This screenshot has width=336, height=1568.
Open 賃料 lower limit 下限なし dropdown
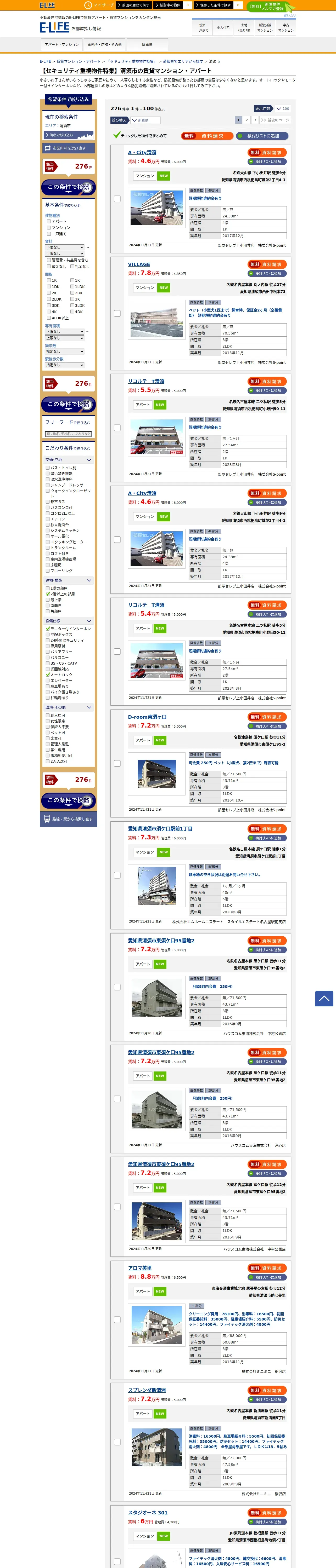tap(65, 247)
